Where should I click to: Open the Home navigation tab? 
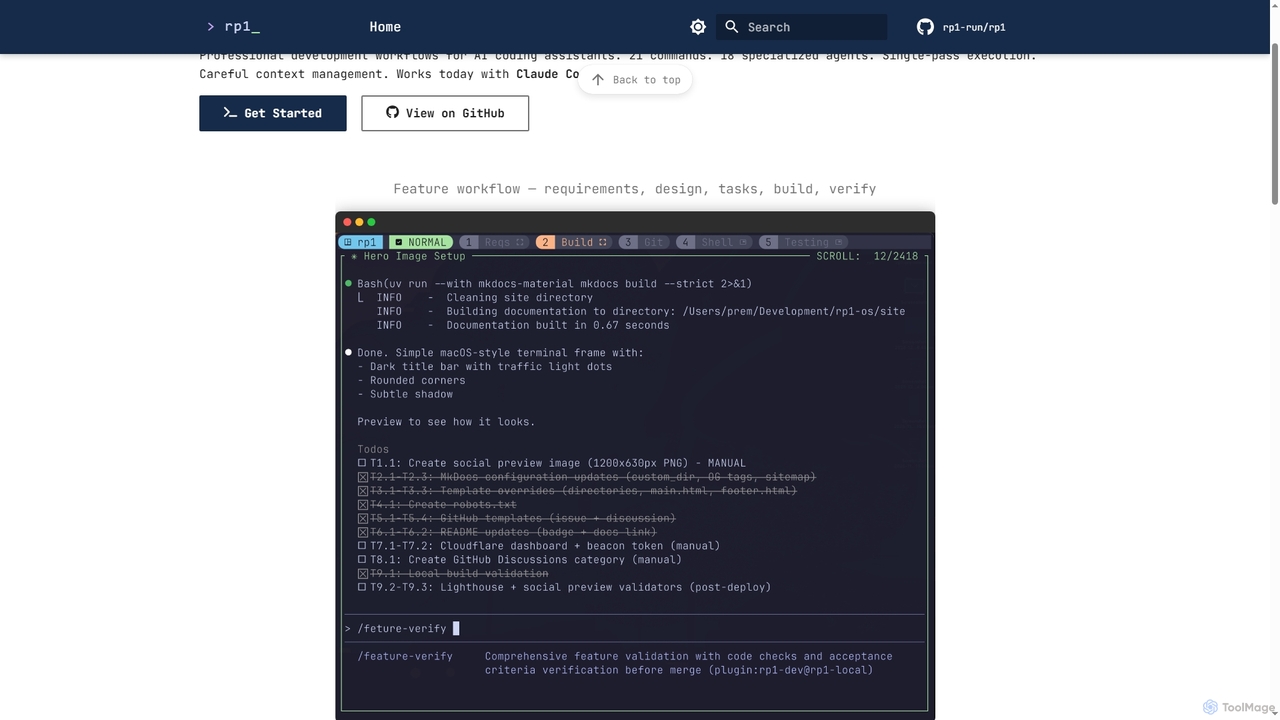(385, 27)
